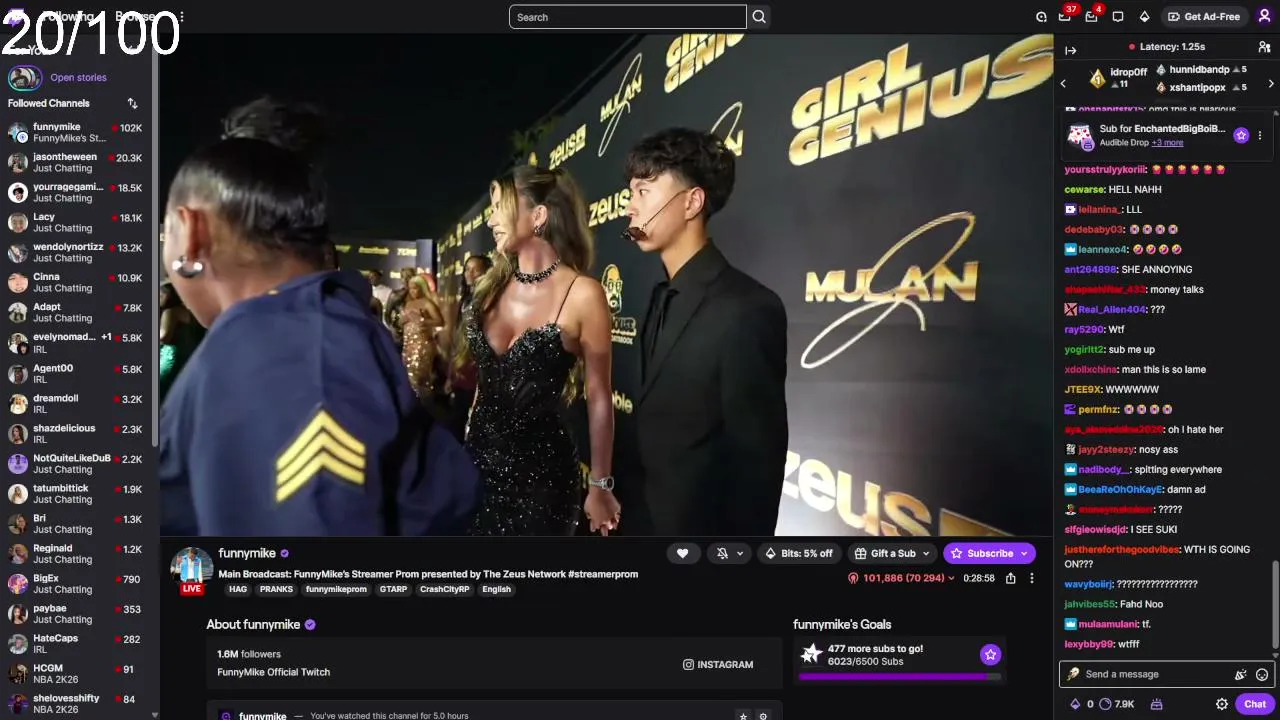Collapse the chat panel with arrow icon
1280x720 pixels.
(1070, 50)
